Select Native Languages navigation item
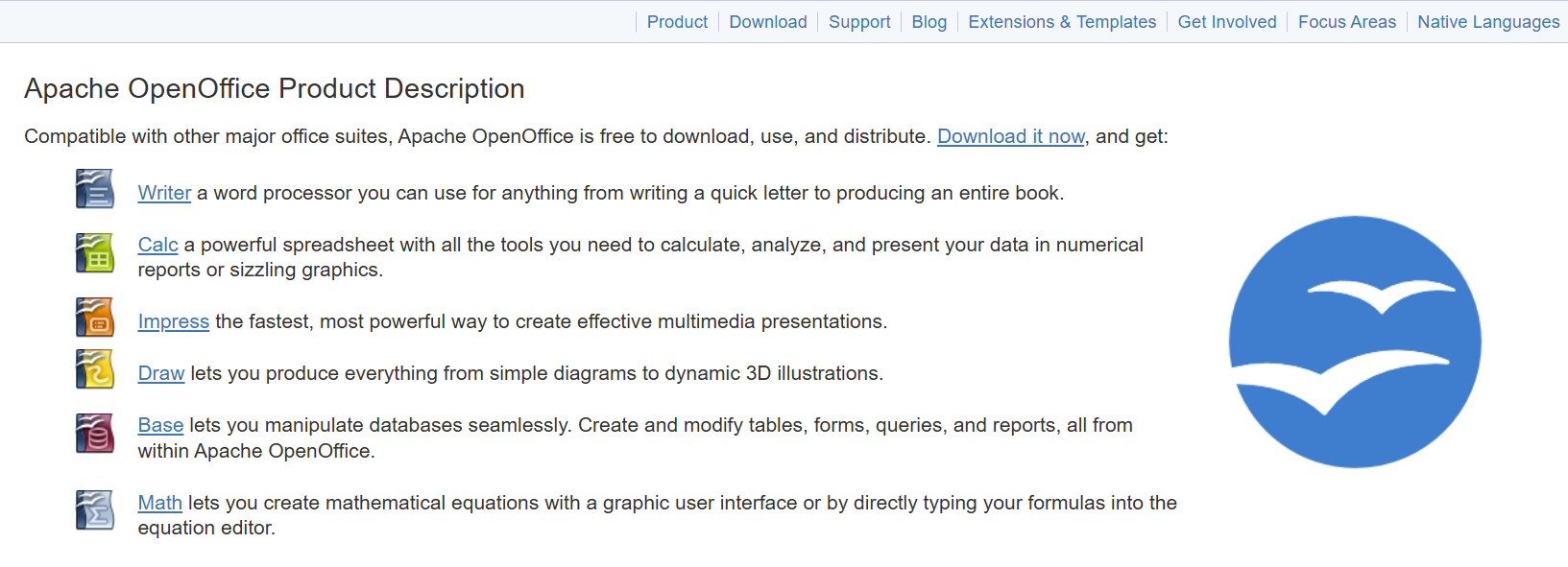 pyautogui.click(x=1488, y=22)
